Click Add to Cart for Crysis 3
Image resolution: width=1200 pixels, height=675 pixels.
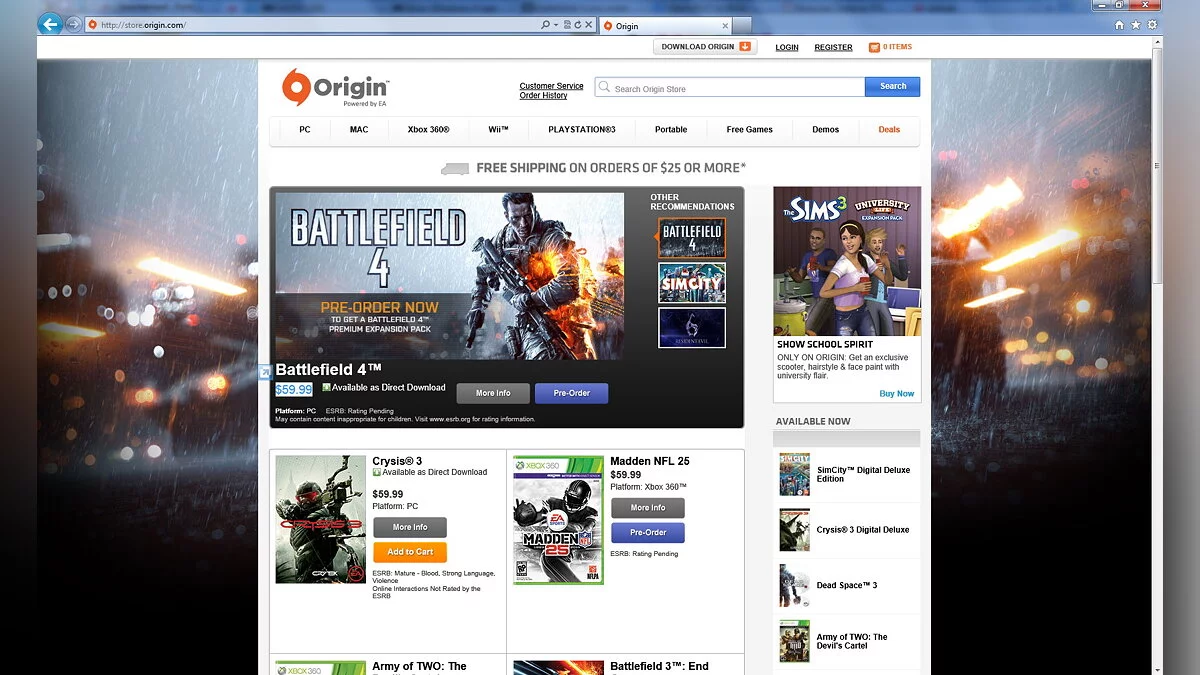coord(410,552)
